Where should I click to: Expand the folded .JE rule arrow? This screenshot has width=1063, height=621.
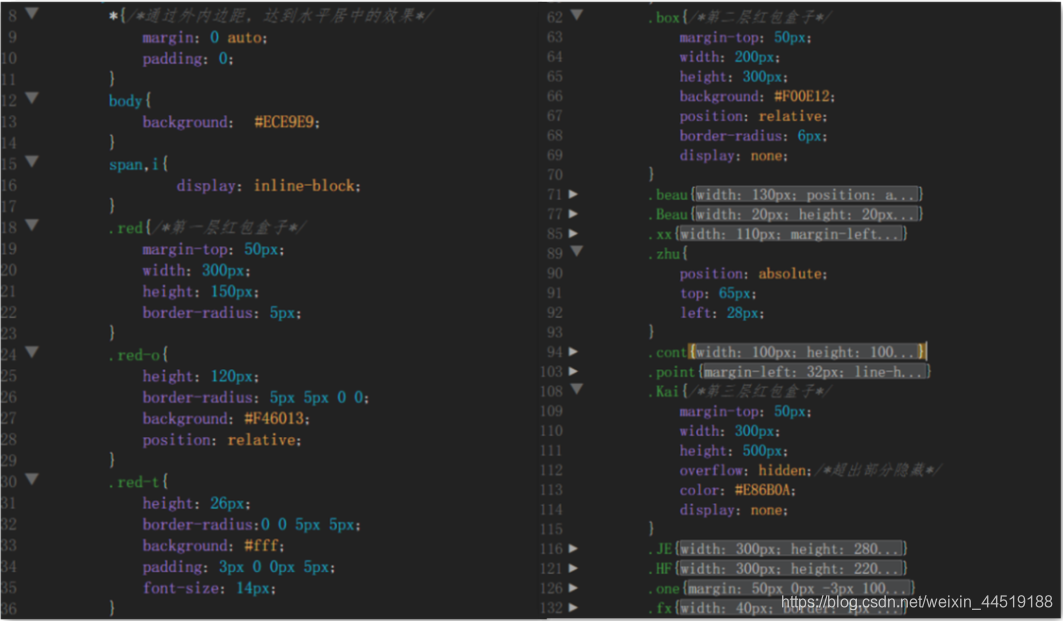[574, 548]
